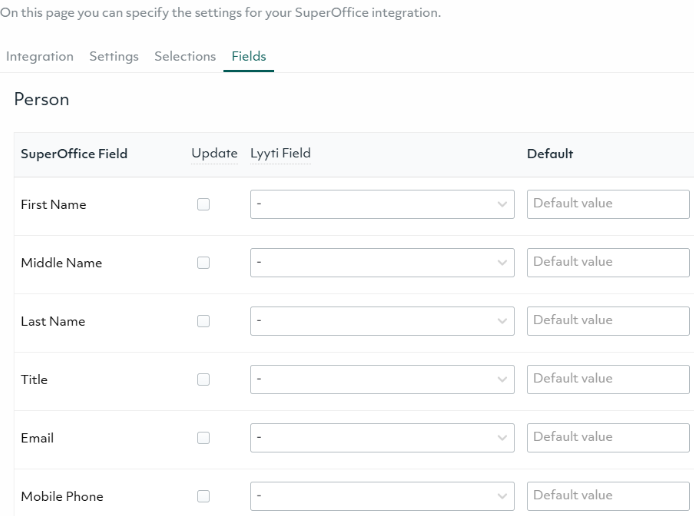Open Last Name Lyyti Field dropdown
The image size is (694, 516).
(x=381, y=321)
